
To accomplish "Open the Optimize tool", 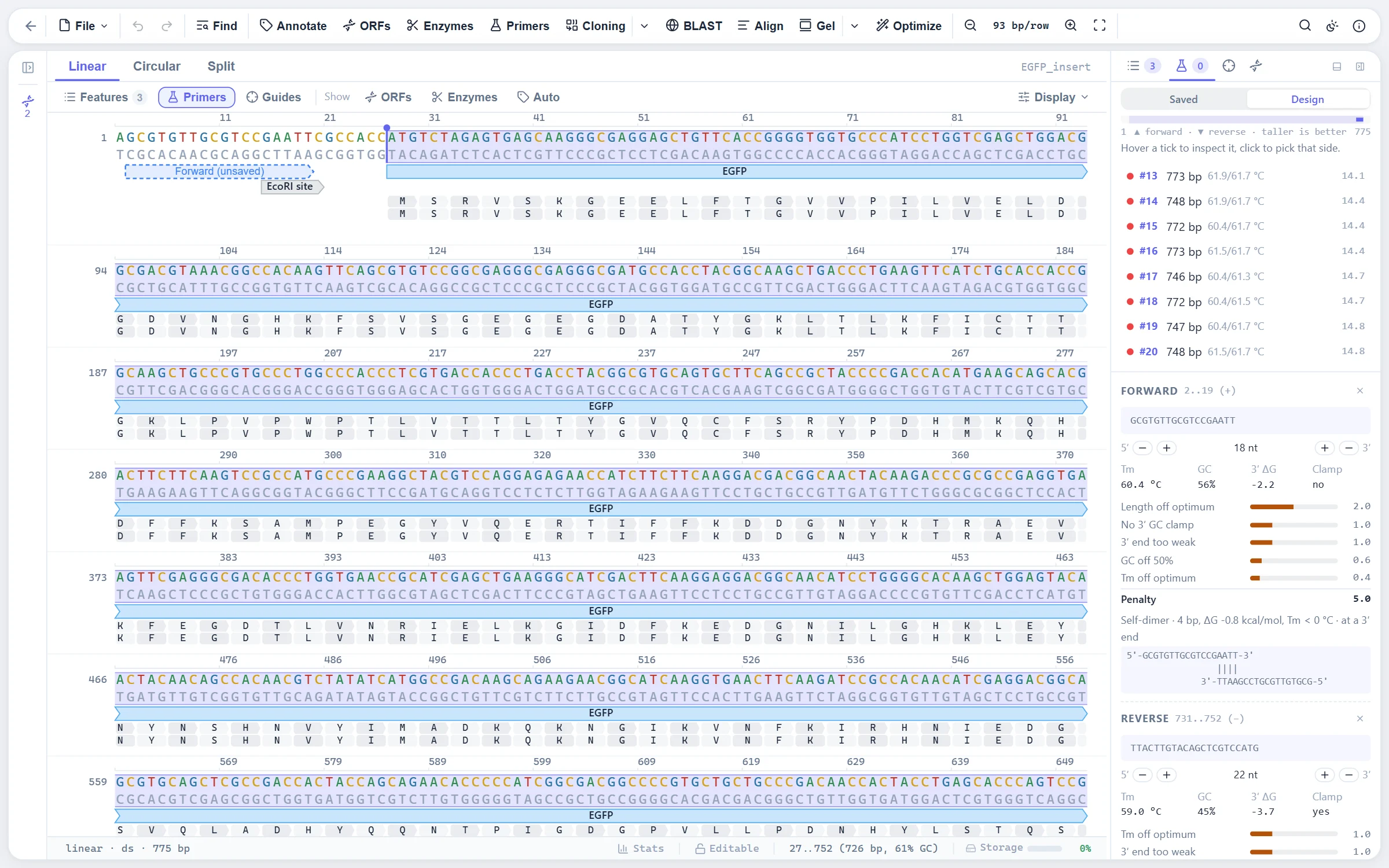I will (x=909, y=25).
